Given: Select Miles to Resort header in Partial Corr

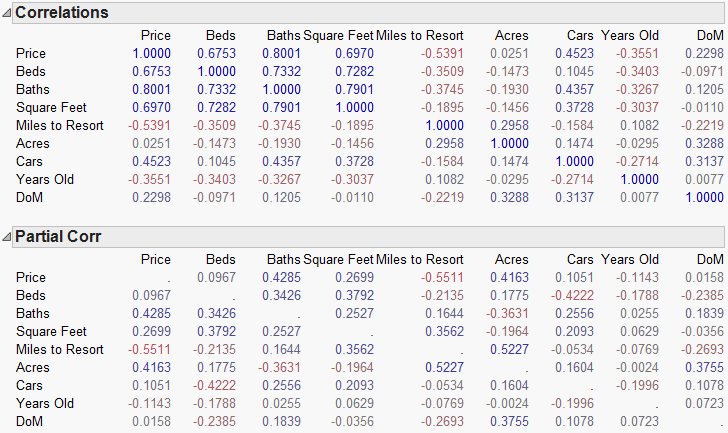Looking at the screenshot, I should click(420, 260).
